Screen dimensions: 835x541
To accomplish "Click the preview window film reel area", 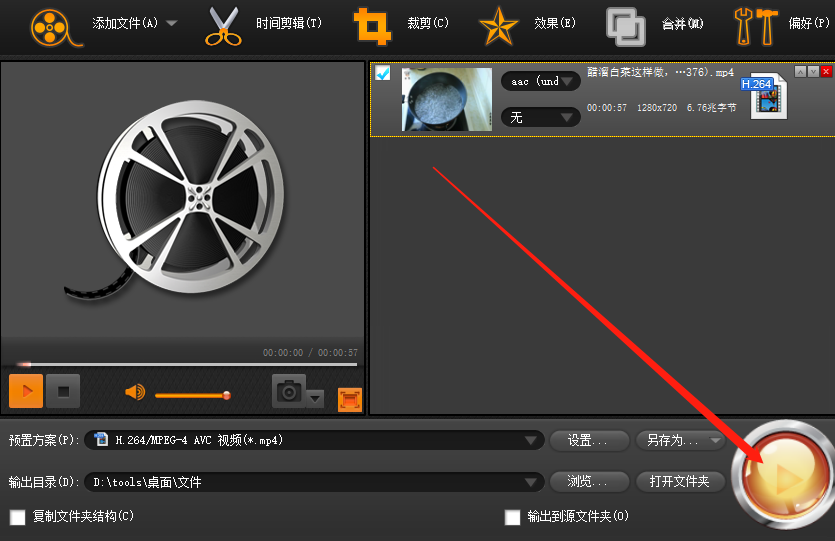I will click(183, 200).
